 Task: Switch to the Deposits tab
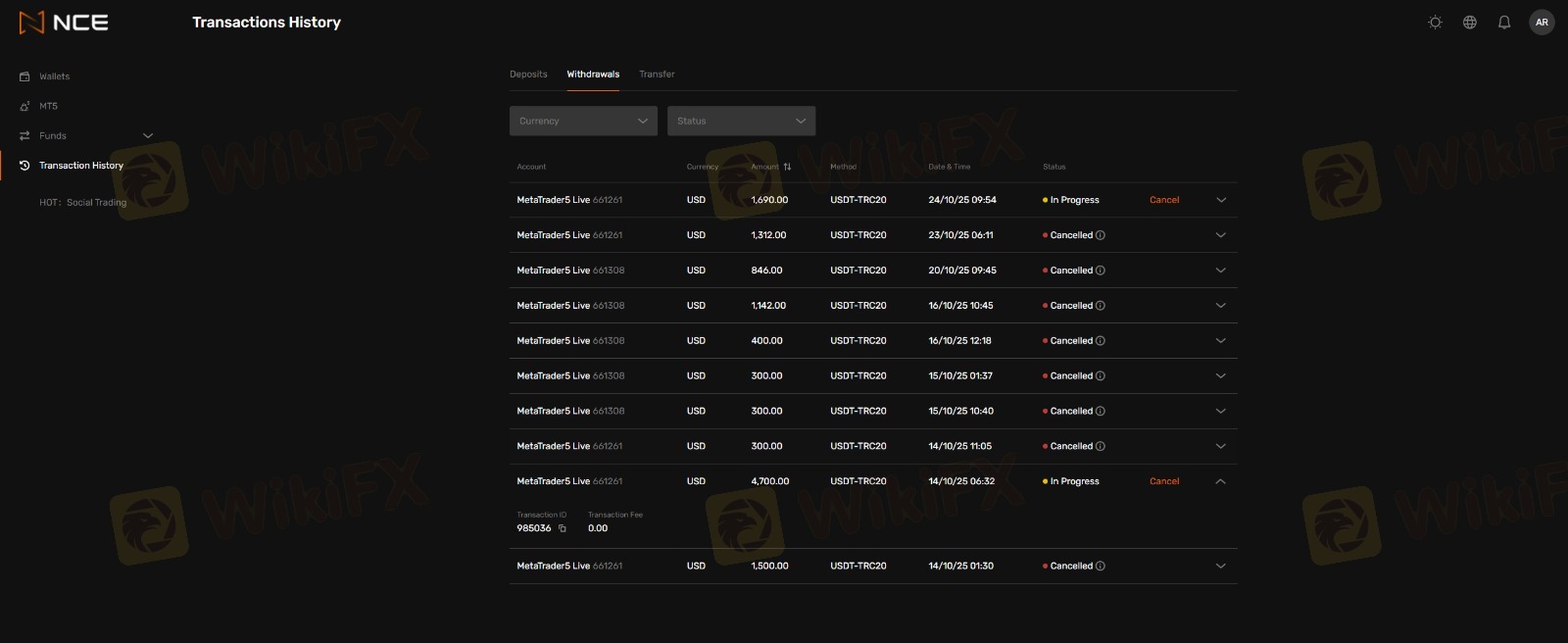(528, 74)
